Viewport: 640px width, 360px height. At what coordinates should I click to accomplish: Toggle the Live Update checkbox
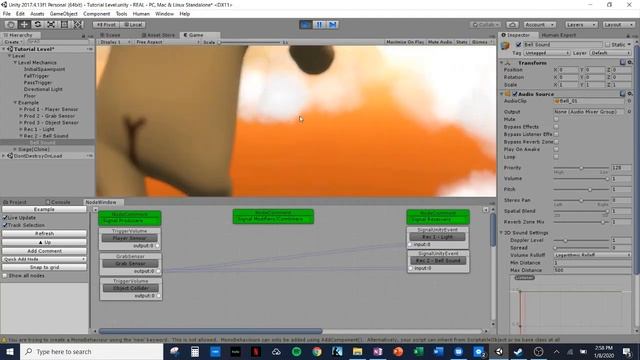(x=5, y=218)
